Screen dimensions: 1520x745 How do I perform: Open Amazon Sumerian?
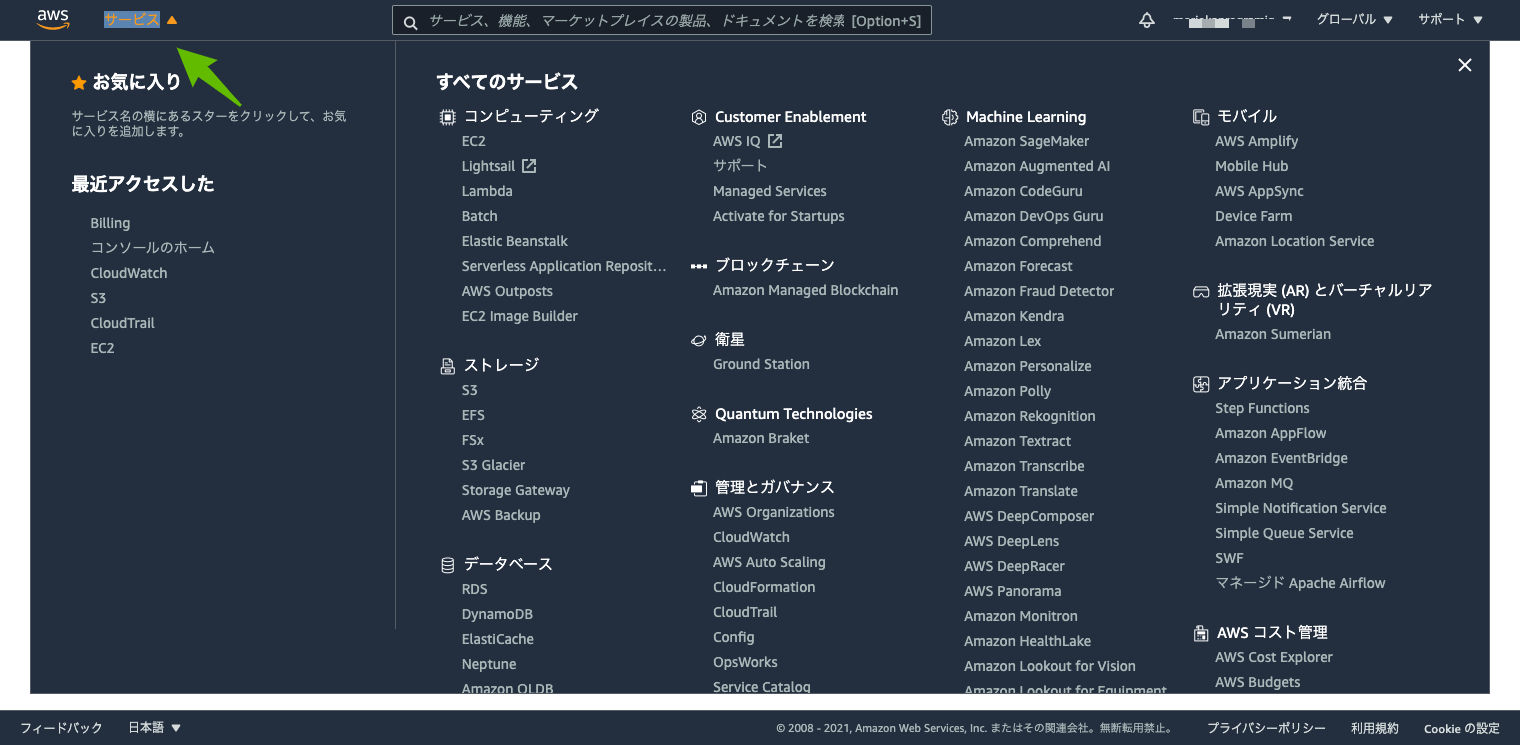click(1273, 334)
